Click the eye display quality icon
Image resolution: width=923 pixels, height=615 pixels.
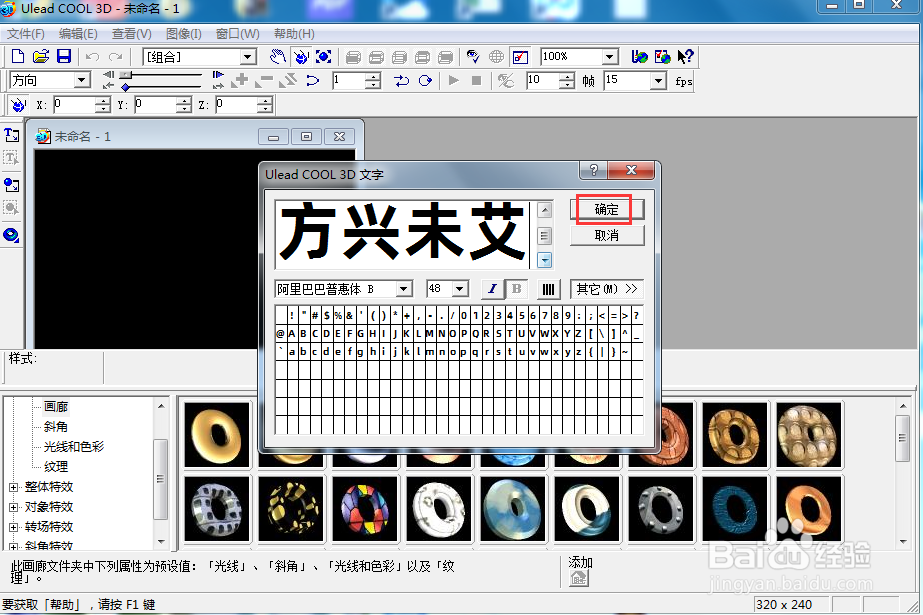[473, 56]
